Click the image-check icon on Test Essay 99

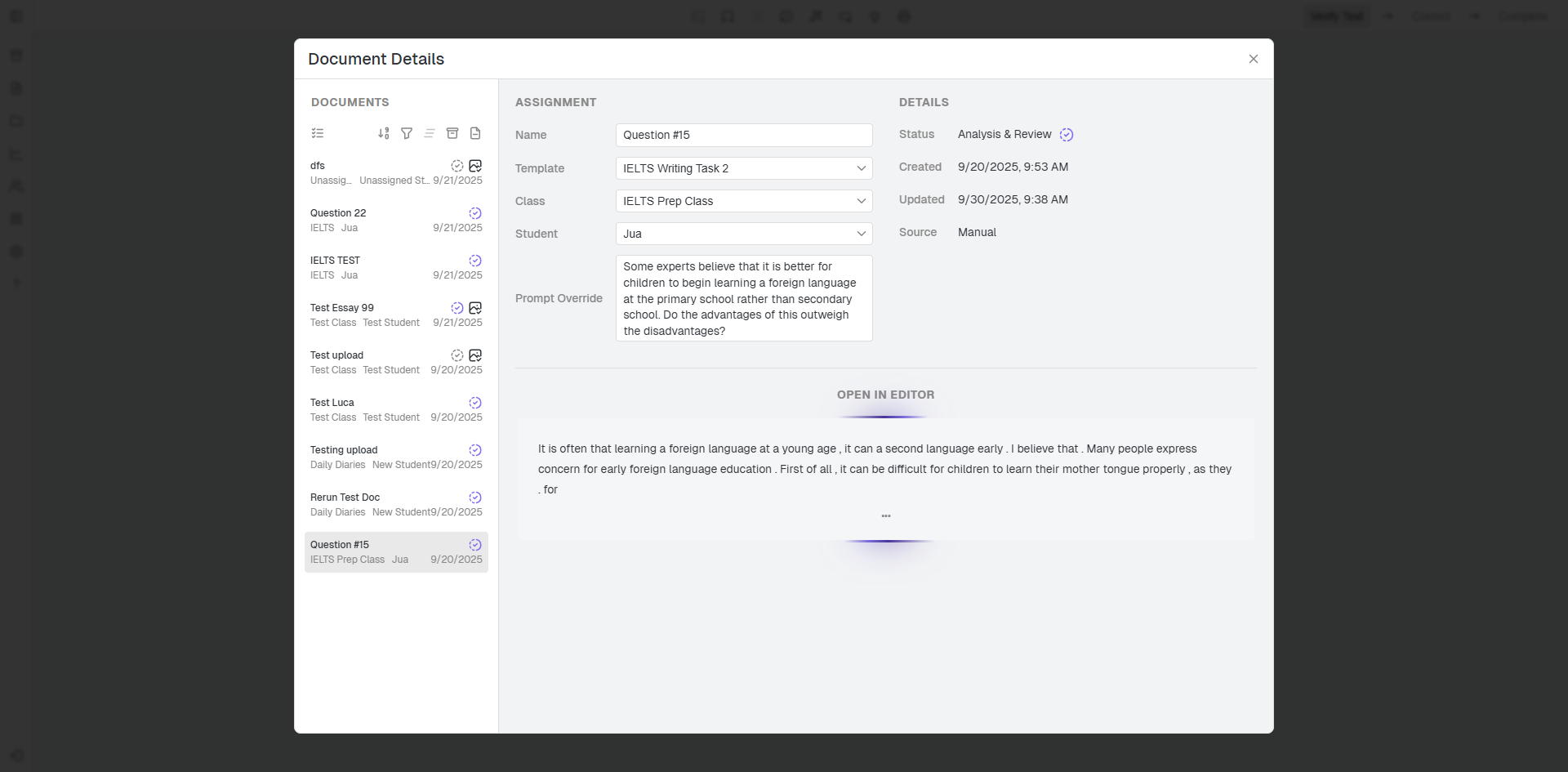click(475, 308)
